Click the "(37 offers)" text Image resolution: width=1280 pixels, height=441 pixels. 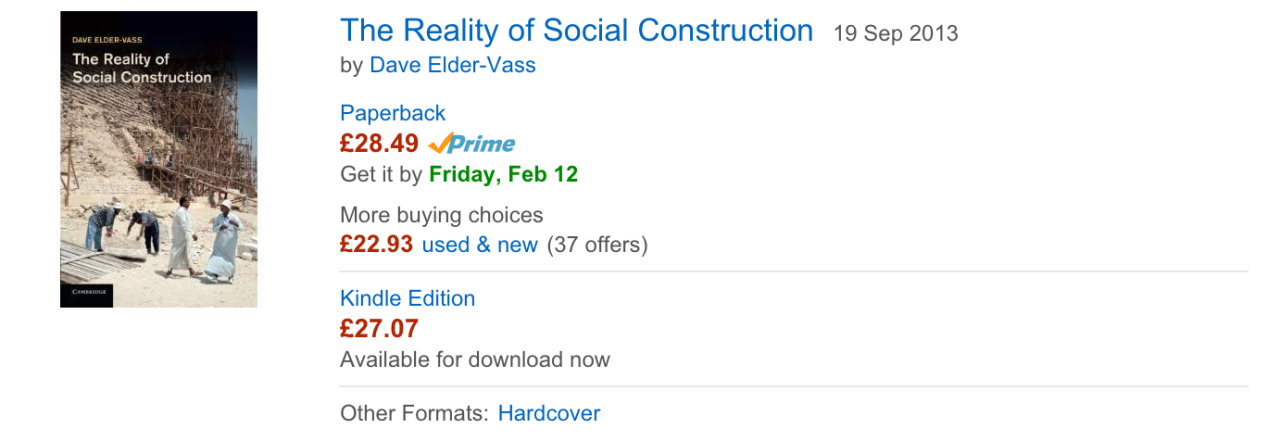(597, 244)
